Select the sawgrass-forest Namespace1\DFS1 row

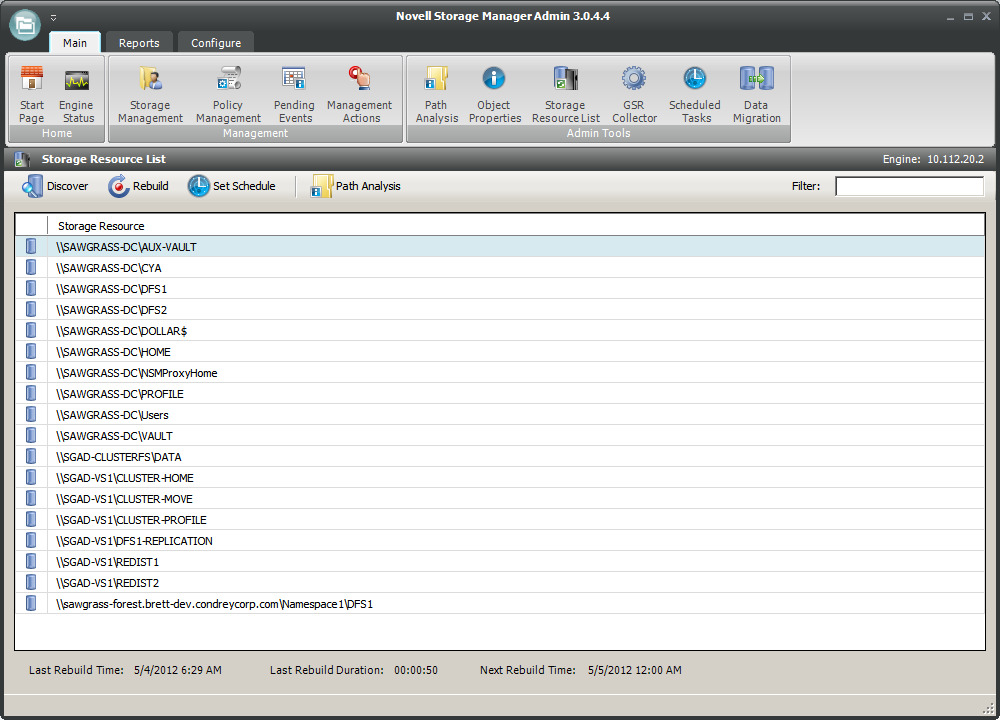(500, 605)
